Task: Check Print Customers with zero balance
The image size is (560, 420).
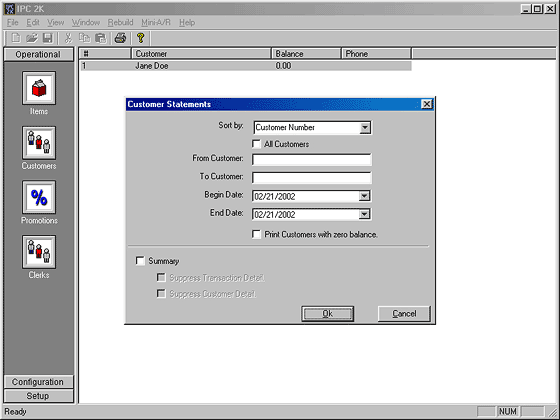Action: click(256, 234)
